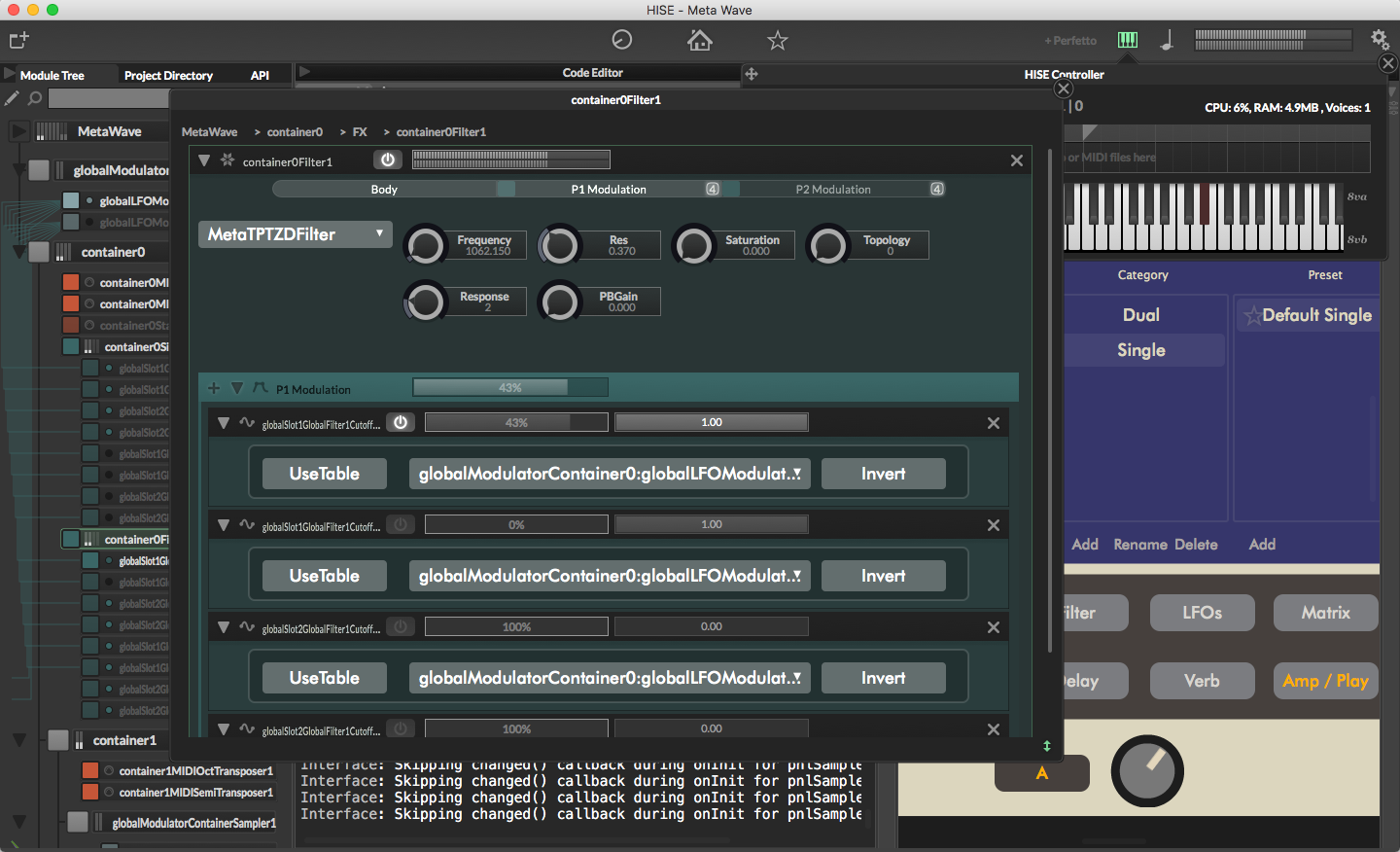Click the Amp / Play button

tap(1326, 681)
